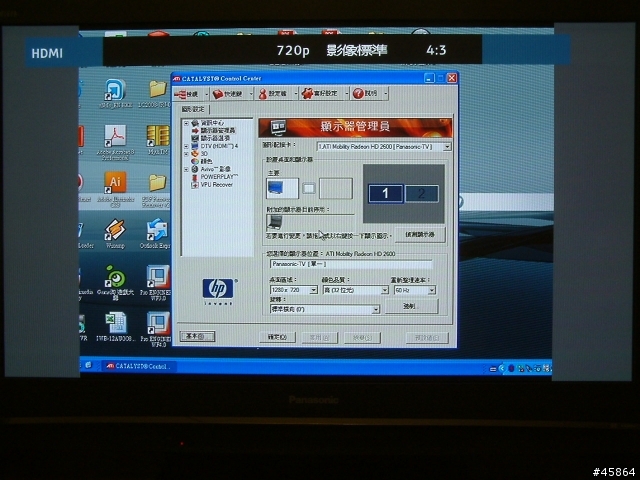The image size is (640, 480).
Task: Switch to the Graphics Settings tab
Action: [193, 109]
